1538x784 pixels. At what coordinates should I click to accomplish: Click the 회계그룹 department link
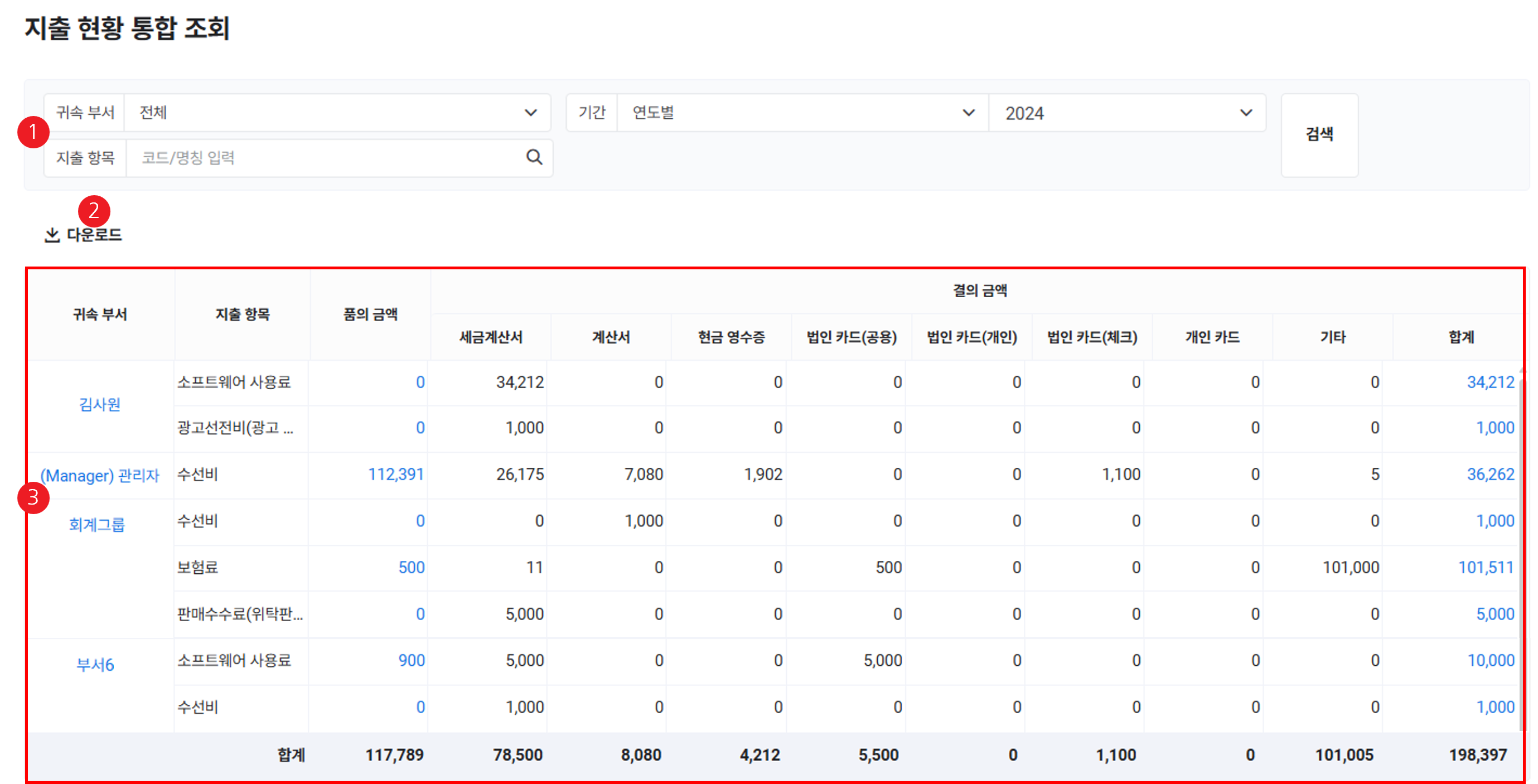pyautogui.click(x=96, y=525)
